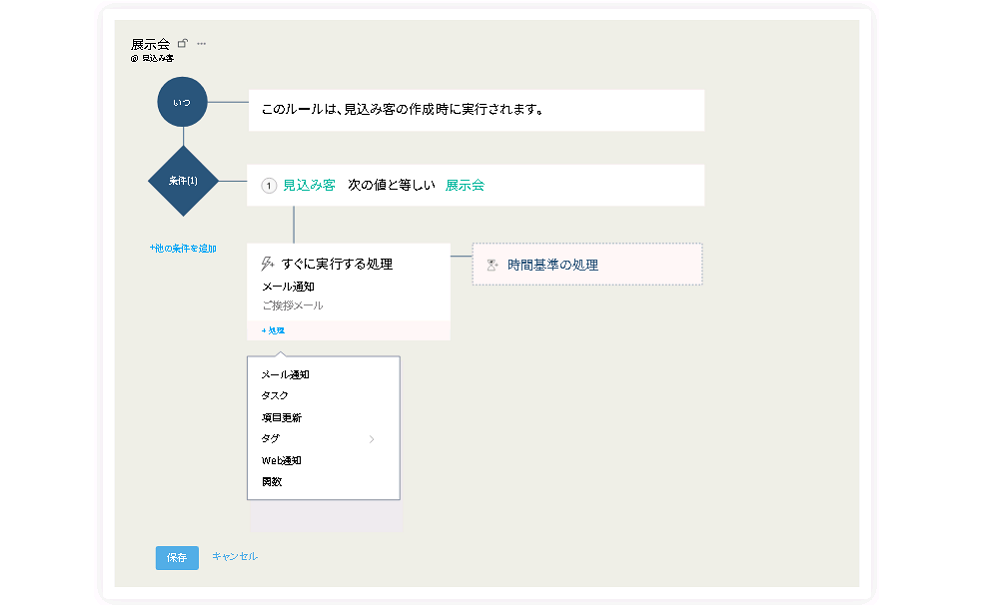Click the キャンセル link
Viewport: 1000px width, 605px height.
[235, 557]
